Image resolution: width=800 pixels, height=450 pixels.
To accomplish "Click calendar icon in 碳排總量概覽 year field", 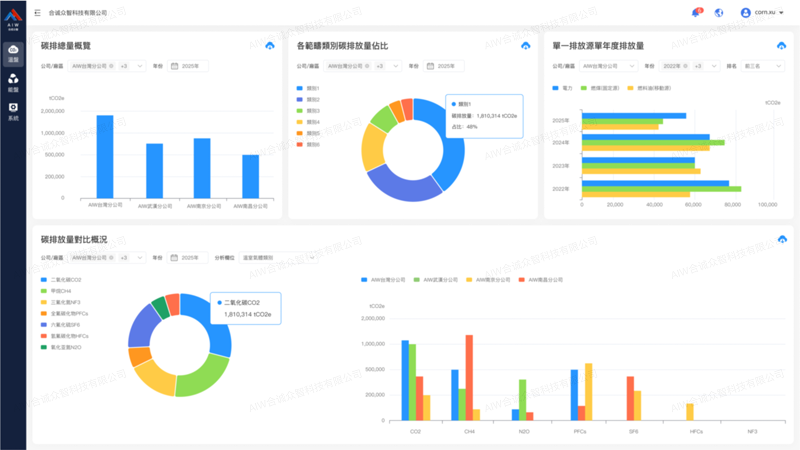I will click(174, 66).
